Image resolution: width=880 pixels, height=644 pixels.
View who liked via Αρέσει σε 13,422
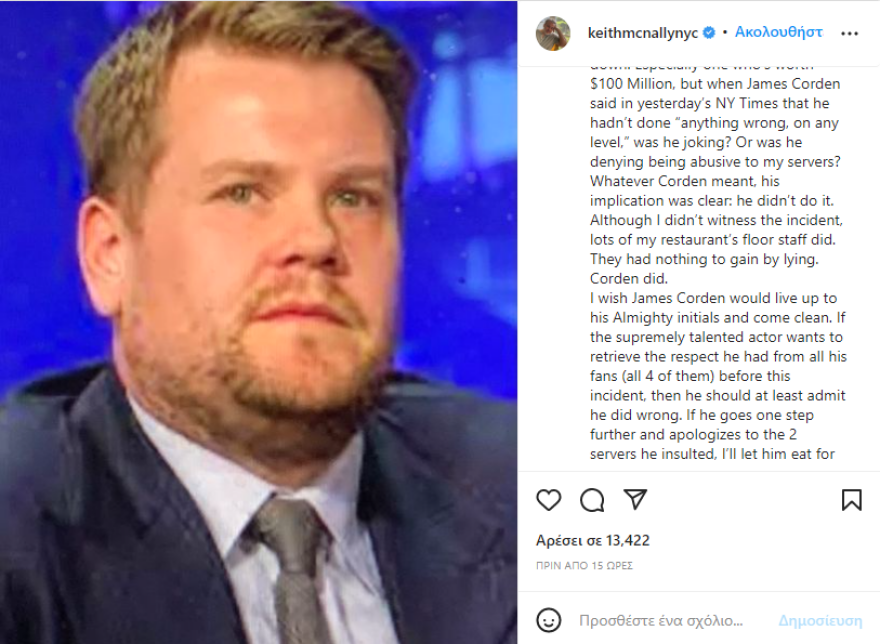[593, 540]
